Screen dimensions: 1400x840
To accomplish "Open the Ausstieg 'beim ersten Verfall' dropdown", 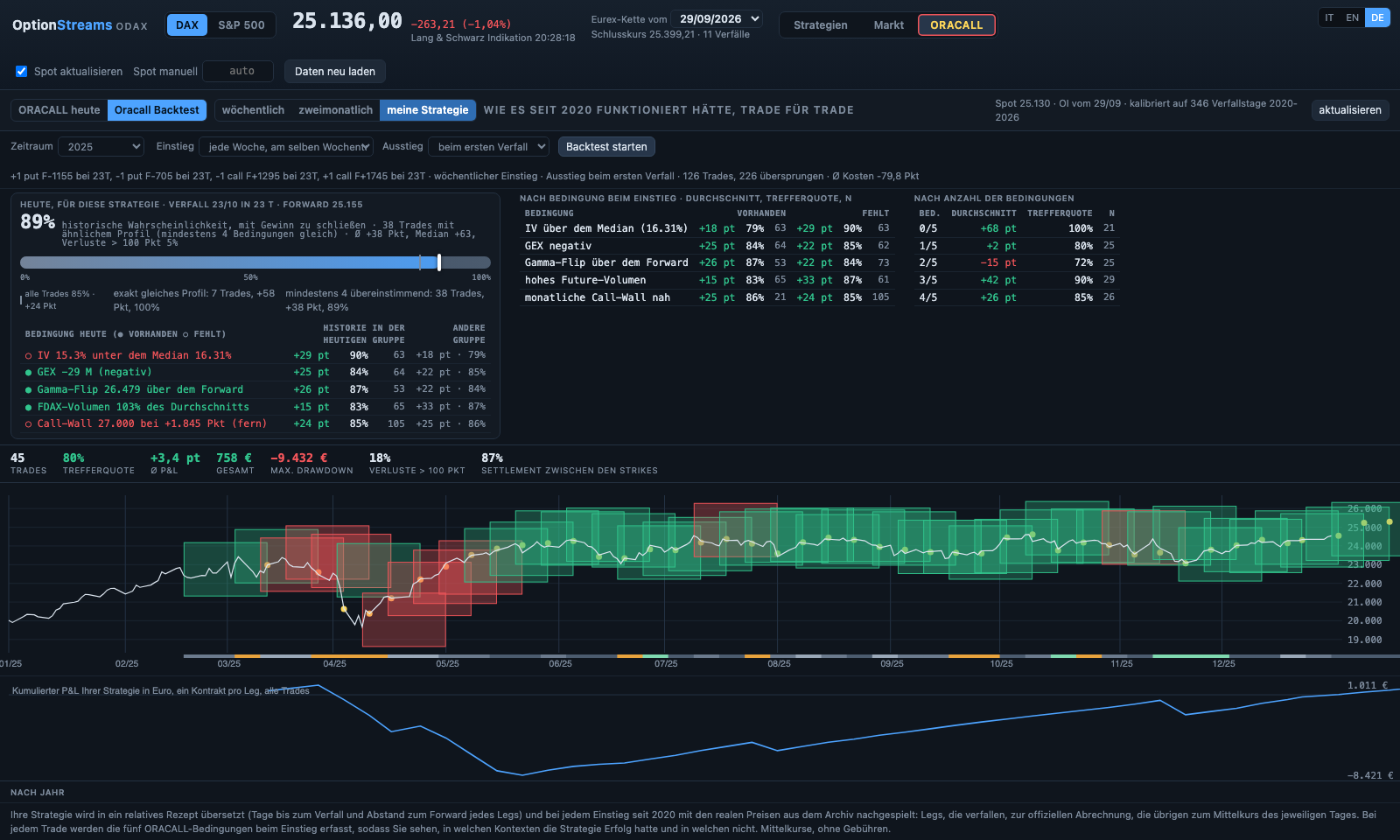I will 489,147.
